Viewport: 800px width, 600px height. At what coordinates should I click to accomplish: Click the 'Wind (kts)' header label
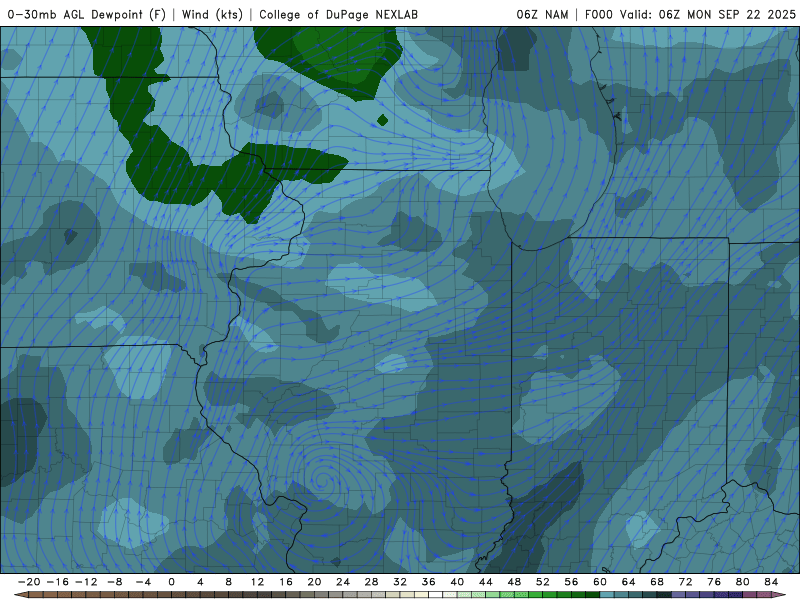coord(212,14)
